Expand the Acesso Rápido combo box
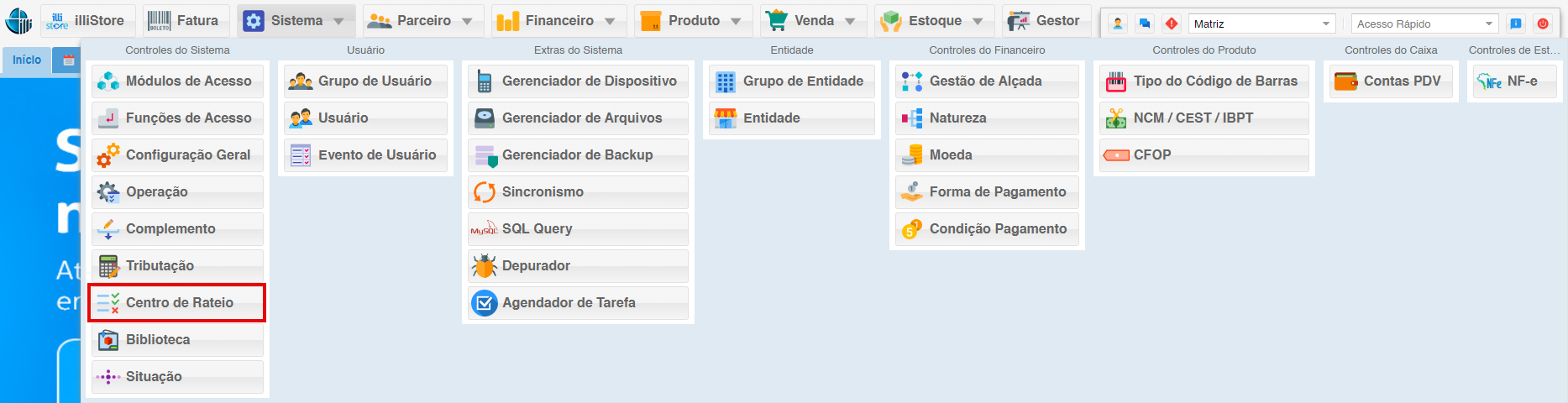Screen dimensions: 1568x403 point(1489,24)
